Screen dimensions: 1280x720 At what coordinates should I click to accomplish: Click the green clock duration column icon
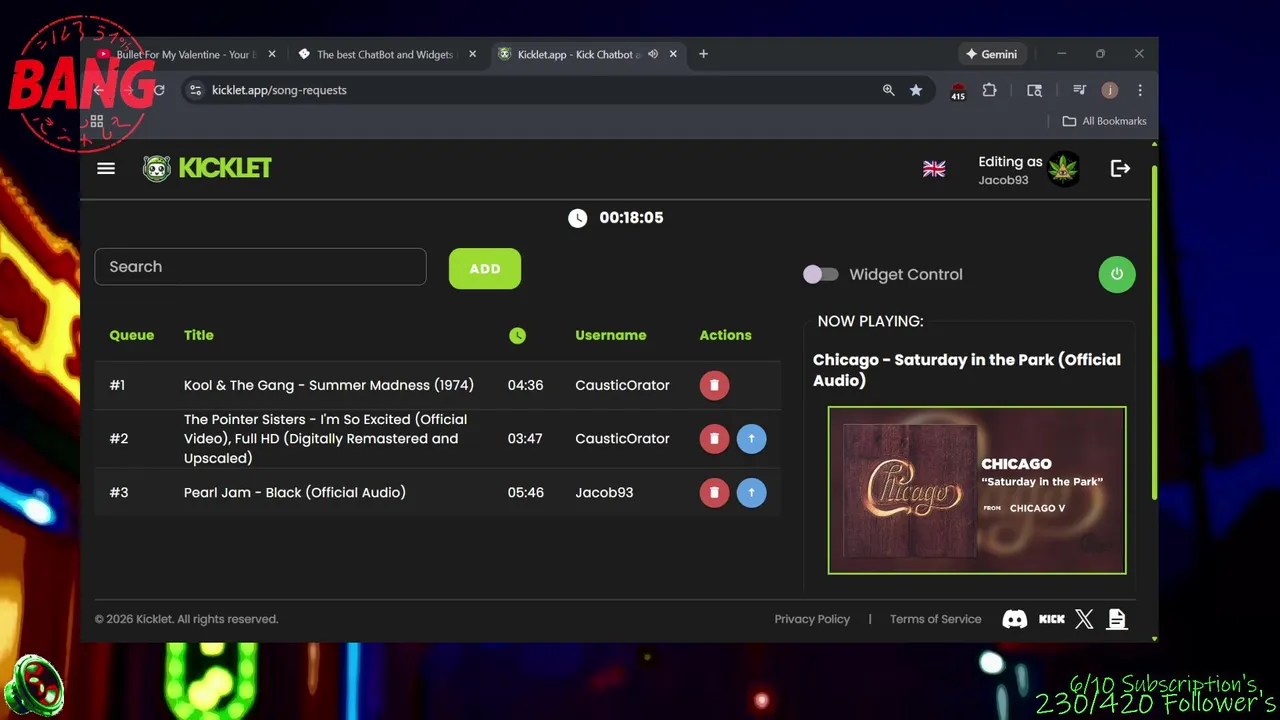(517, 336)
